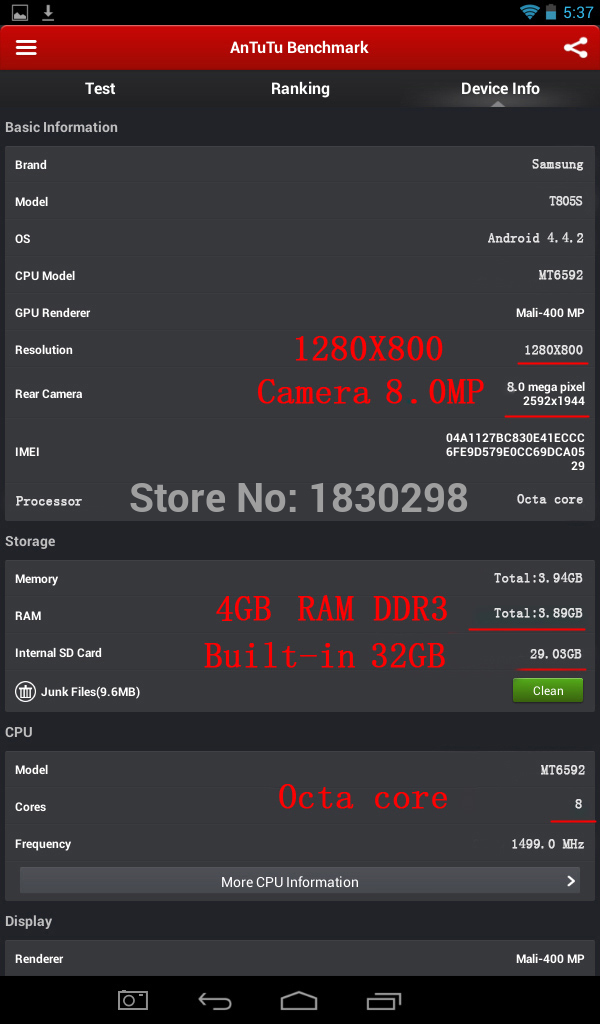This screenshot has height=1024, width=600.
Task: Tap the Android home navigation icon
Action: click(x=298, y=1000)
